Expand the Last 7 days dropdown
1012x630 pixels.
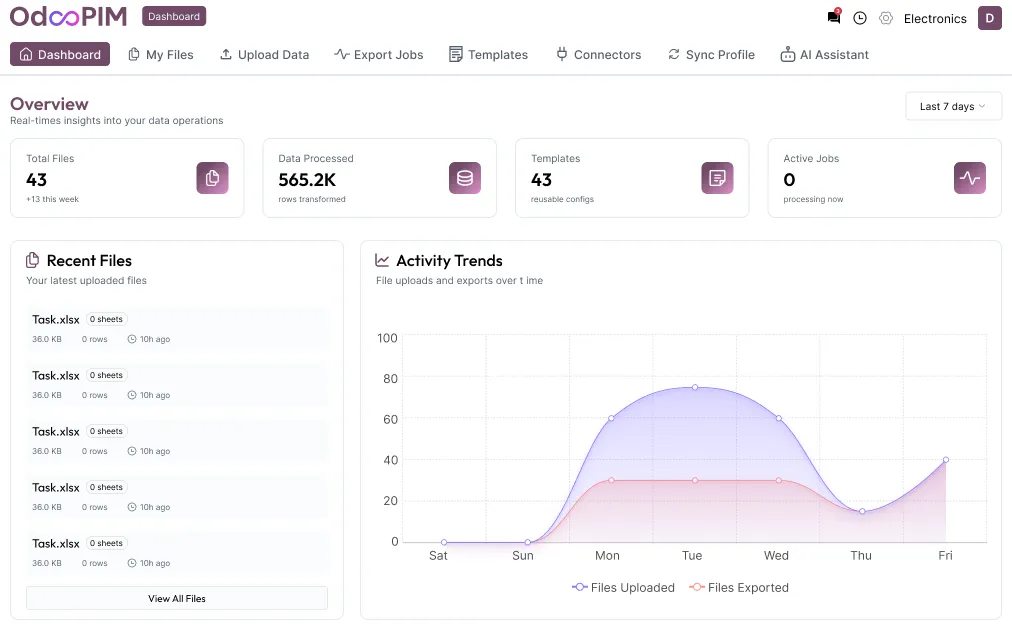[953, 107]
